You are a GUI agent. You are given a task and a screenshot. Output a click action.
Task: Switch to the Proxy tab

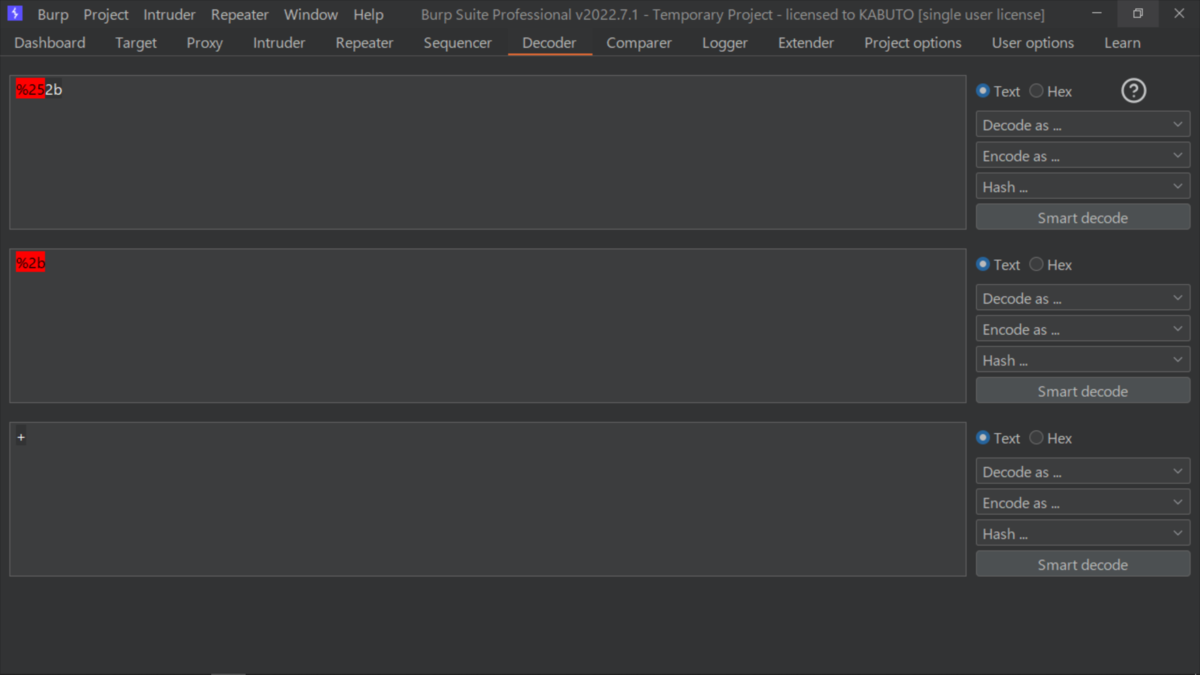(205, 43)
